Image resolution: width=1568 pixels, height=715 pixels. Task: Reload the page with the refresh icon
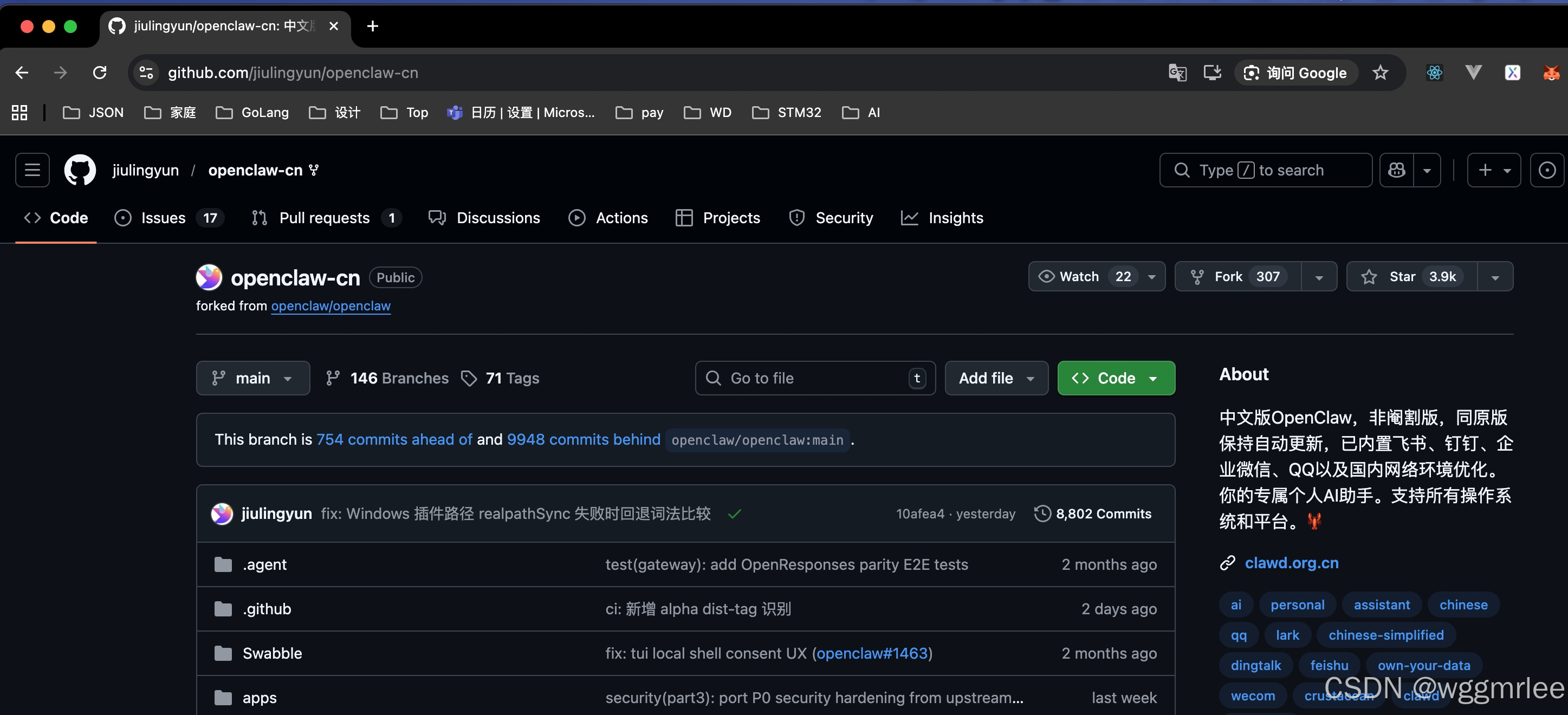point(100,73)
